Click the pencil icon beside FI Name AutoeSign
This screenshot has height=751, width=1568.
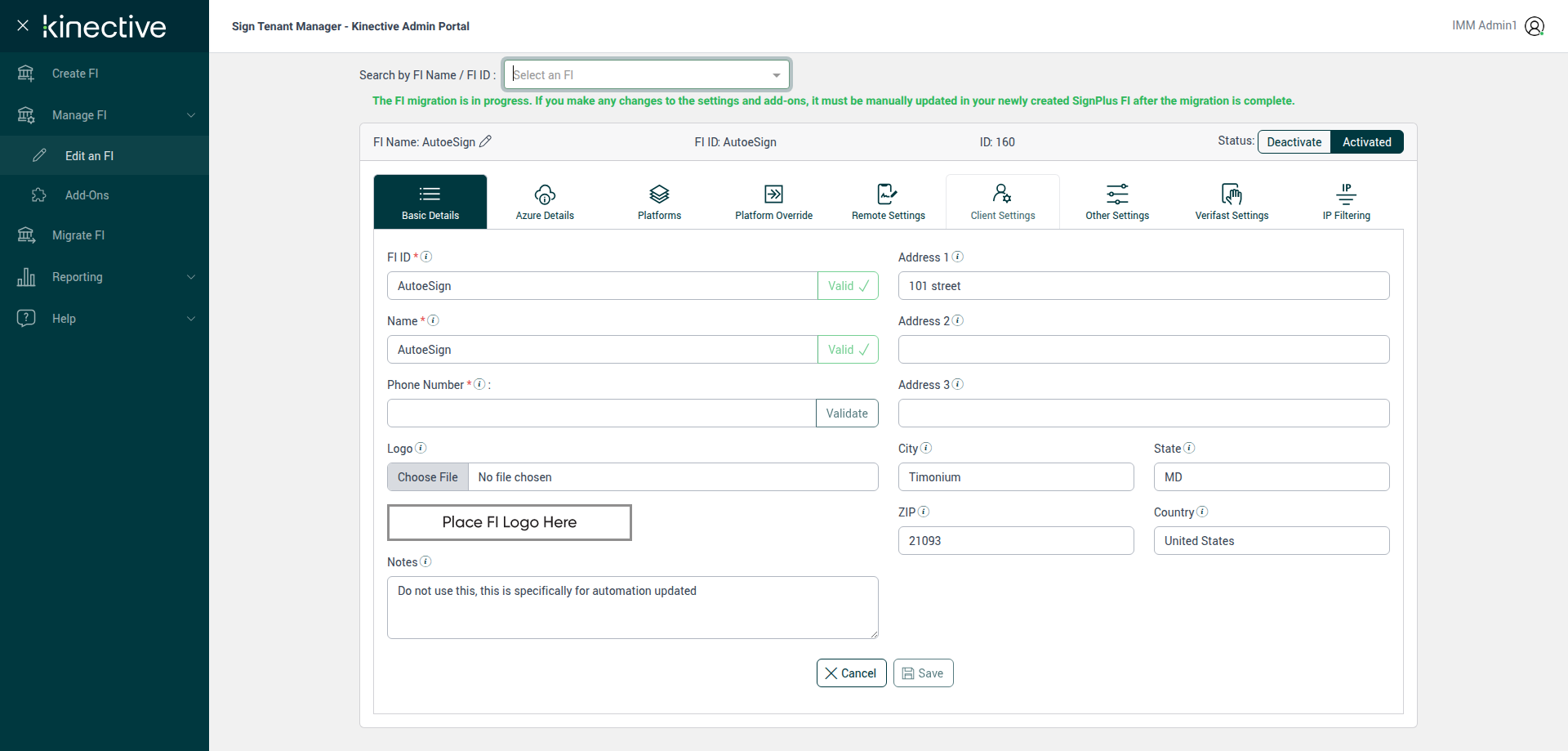485,141
